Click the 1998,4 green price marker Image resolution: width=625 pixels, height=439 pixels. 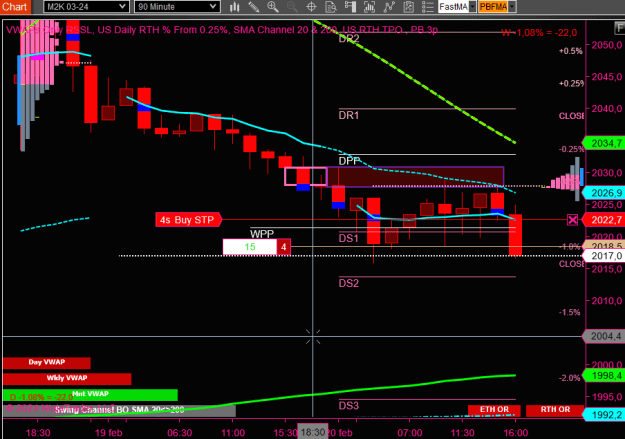(x=603, y=376)
